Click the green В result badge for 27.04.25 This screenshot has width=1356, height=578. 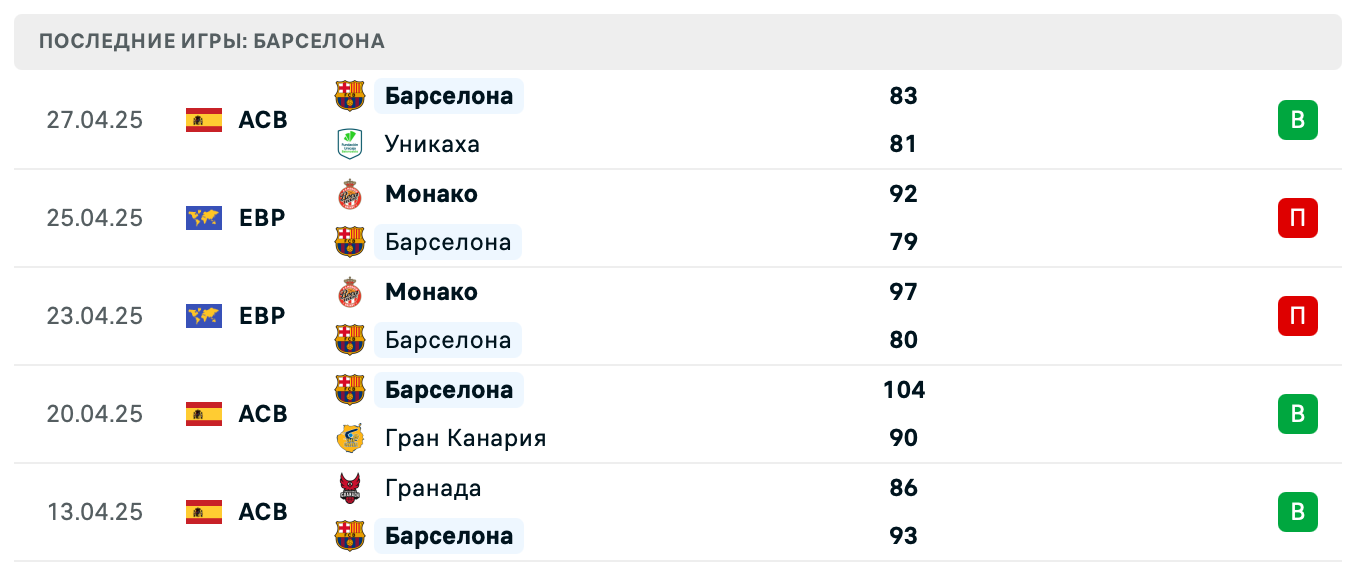tap(1298, 119)
